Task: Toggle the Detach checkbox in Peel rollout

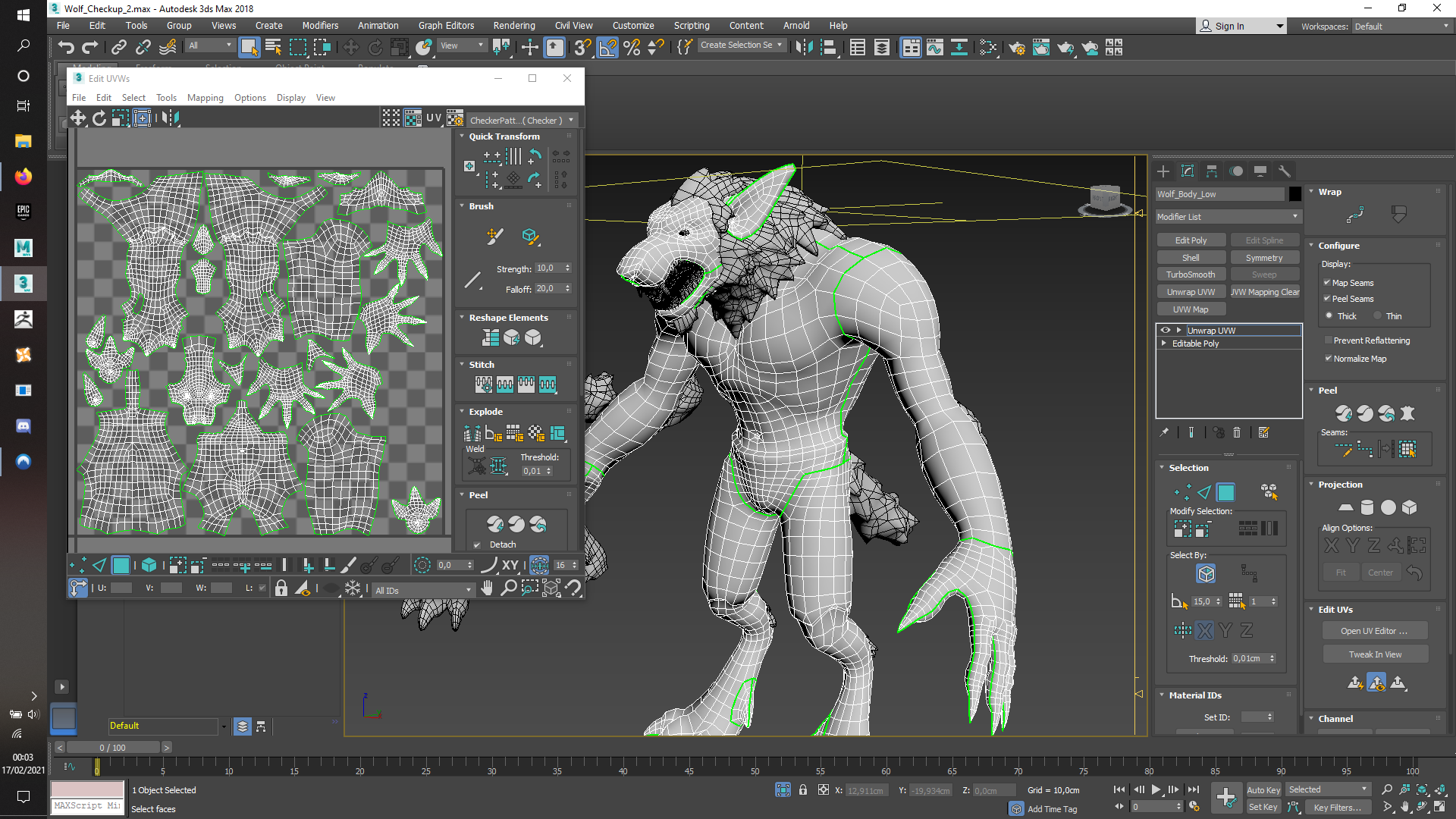Action: [x=477, y=544]
